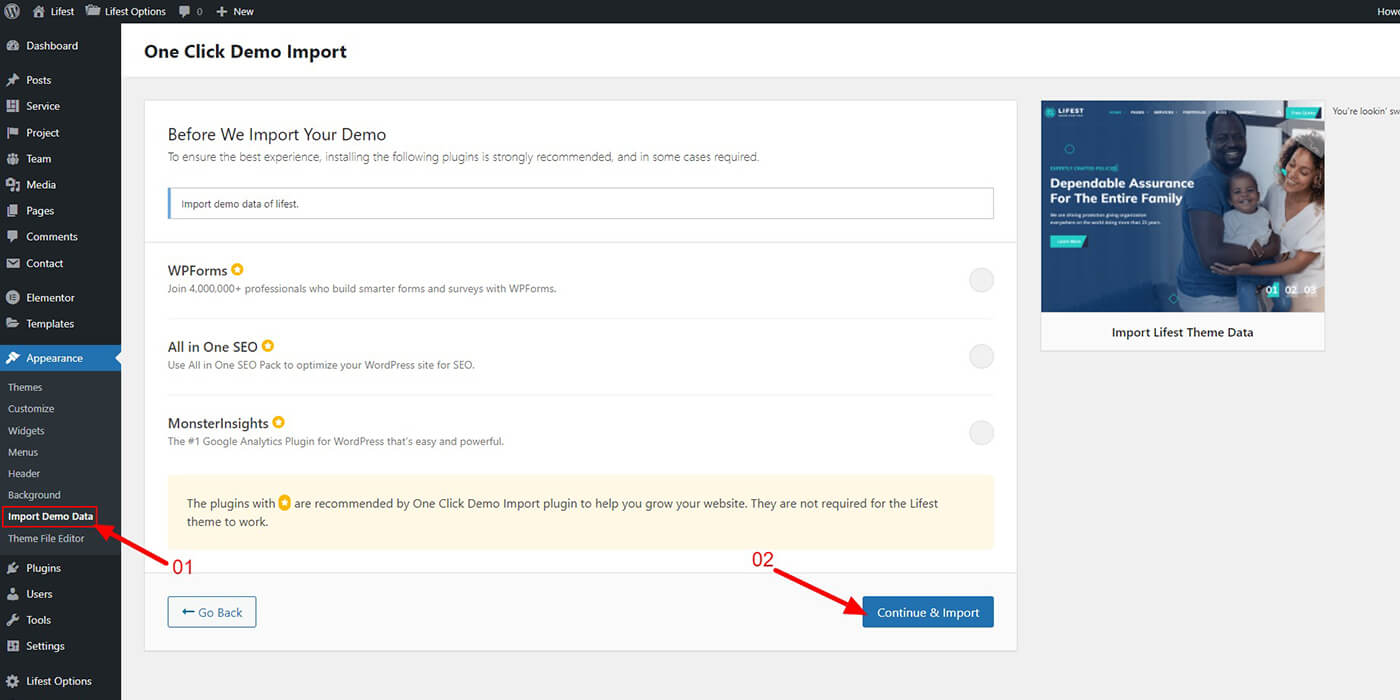Screen dimensions: 1400x700
Task: Click the Elementor icon in sidebar
Action: click(13, 297)
